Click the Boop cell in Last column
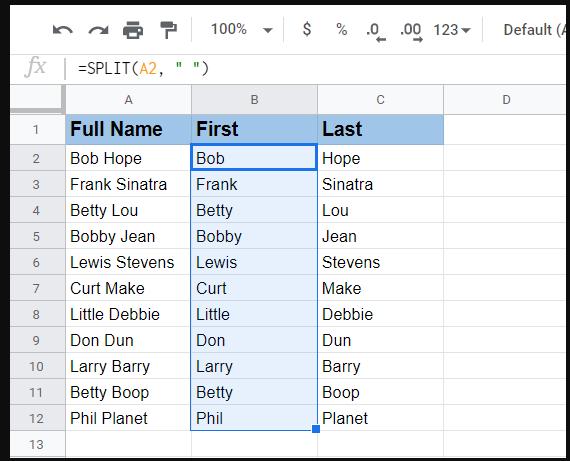 [x=380, y=392]
